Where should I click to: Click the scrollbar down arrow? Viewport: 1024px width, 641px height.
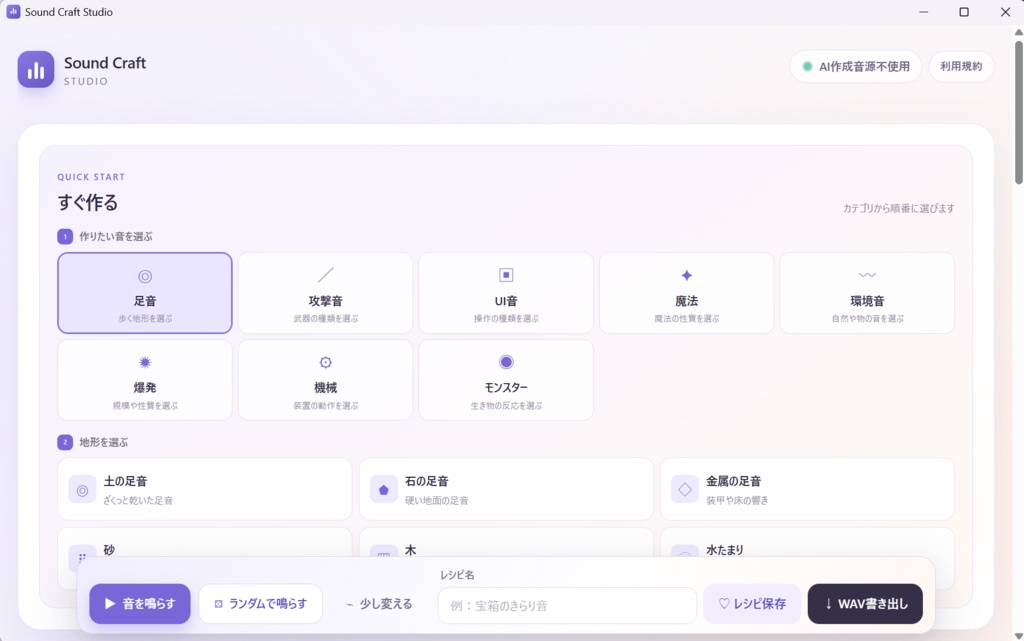1018,635
